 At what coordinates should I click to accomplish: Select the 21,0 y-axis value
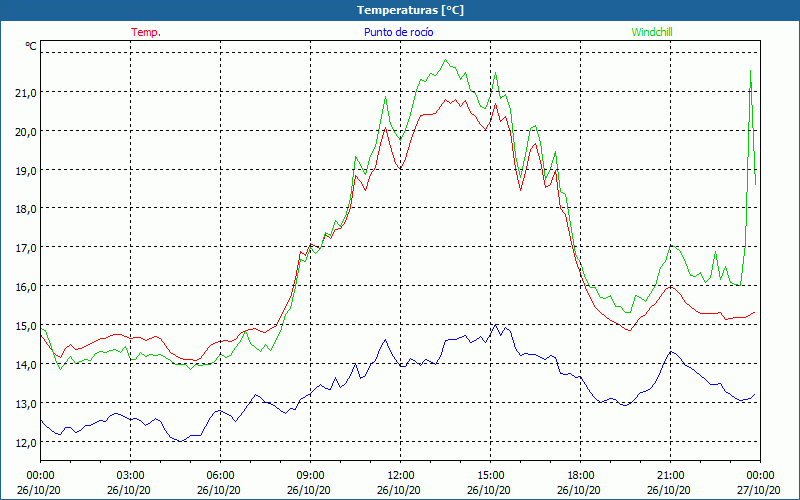28,92
